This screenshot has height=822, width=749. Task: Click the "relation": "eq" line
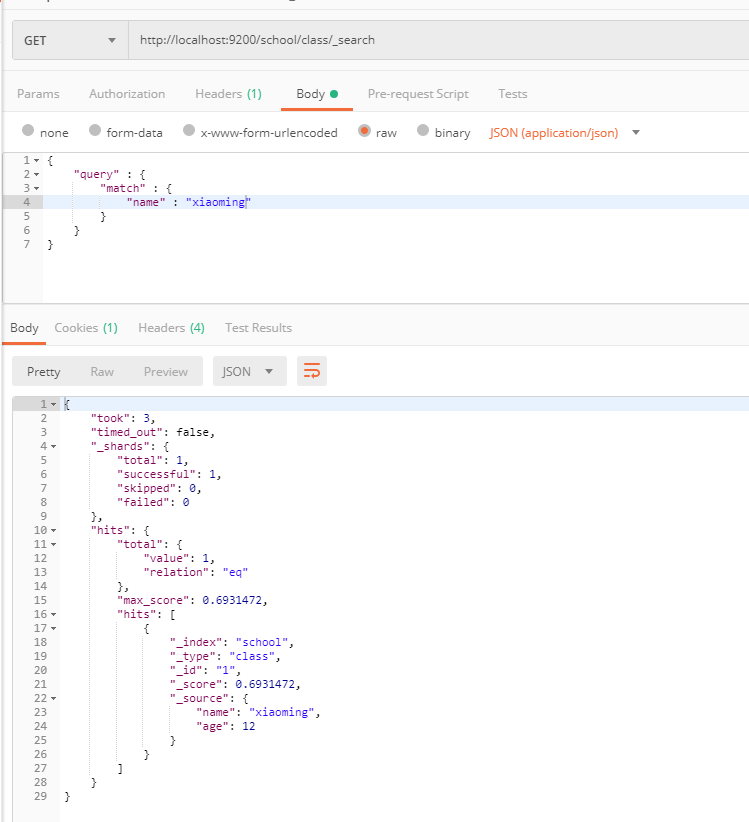point(196,572)
